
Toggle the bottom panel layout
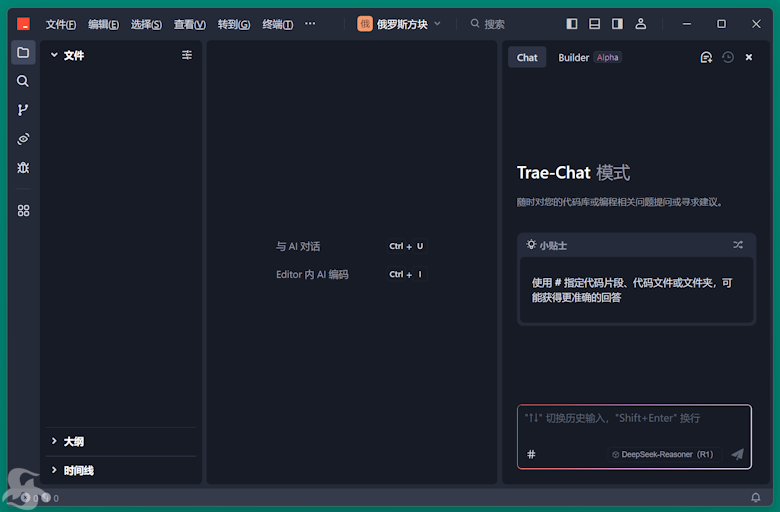594,23
